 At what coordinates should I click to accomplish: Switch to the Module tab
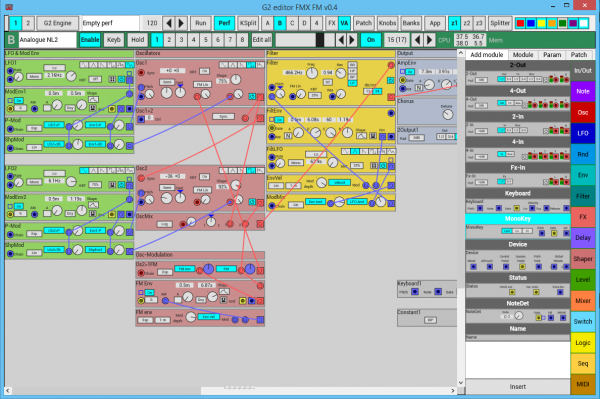pos(523,55)
